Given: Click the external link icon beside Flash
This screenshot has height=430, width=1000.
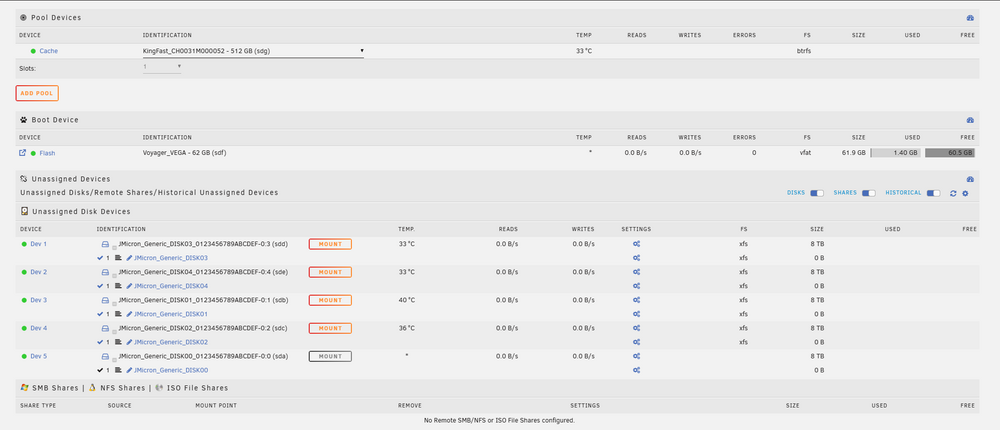Looking at the screenshot, I should [x=23, y=153].
